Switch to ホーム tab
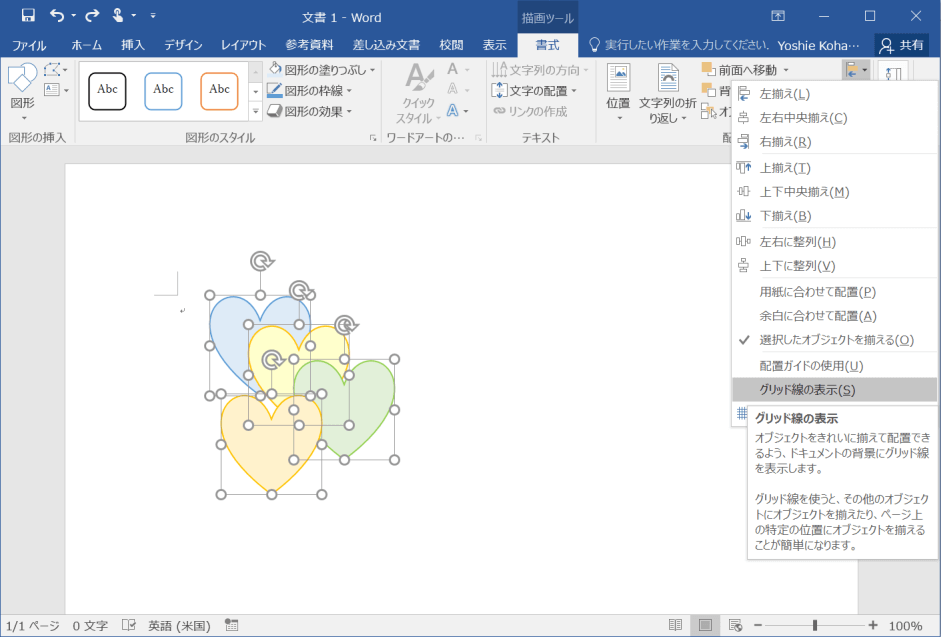This screenshot has height=637, width=941. [x=86, y=45]
